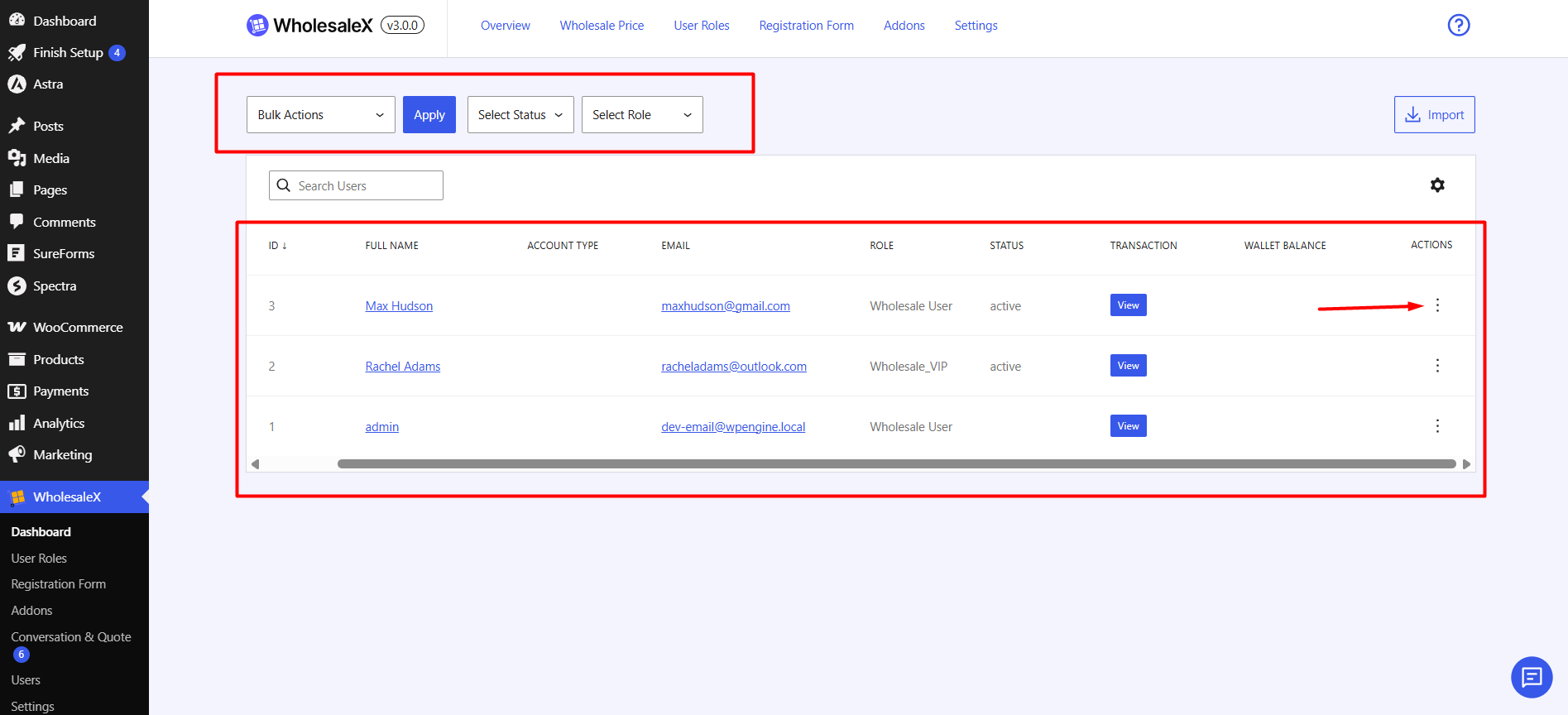This screenshot has height=715, width=1568.
Task: Open Settings submenu item in sidebar
Action: click(33, 706)
